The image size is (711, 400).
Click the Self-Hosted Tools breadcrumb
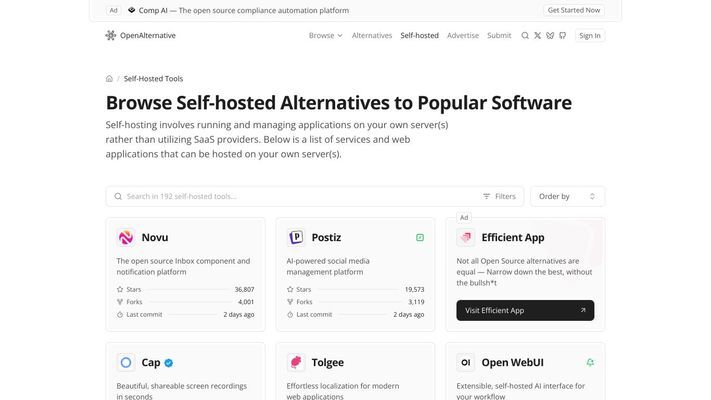153,78
